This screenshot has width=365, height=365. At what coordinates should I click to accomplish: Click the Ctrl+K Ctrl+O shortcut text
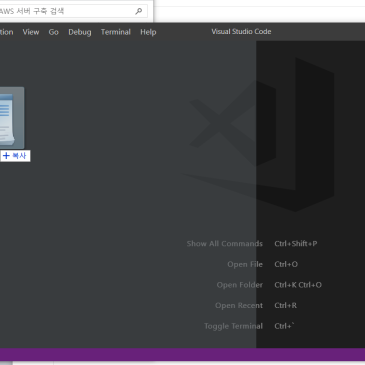[298, 285]
